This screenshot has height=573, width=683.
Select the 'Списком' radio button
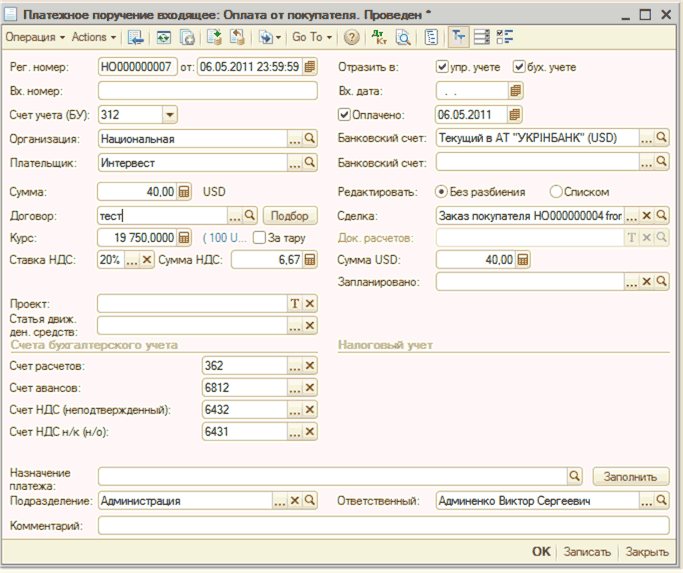click(557, 191)
